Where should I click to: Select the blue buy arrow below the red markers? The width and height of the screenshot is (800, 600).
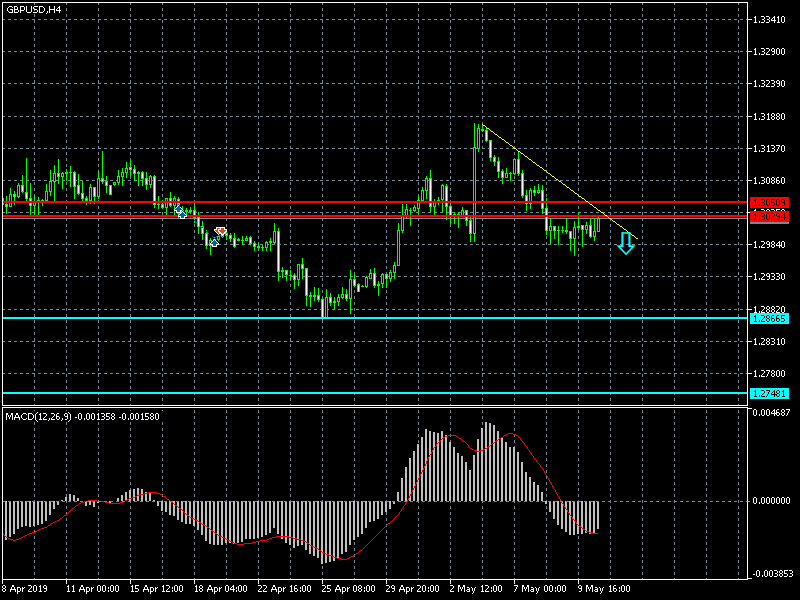pos(214,242)
